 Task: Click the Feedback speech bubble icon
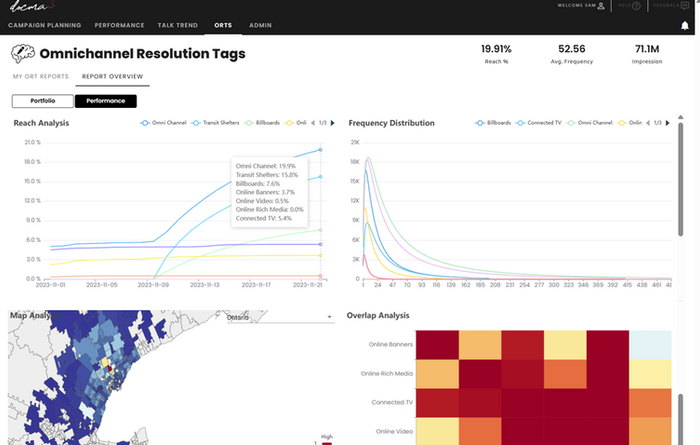(684, 5)
